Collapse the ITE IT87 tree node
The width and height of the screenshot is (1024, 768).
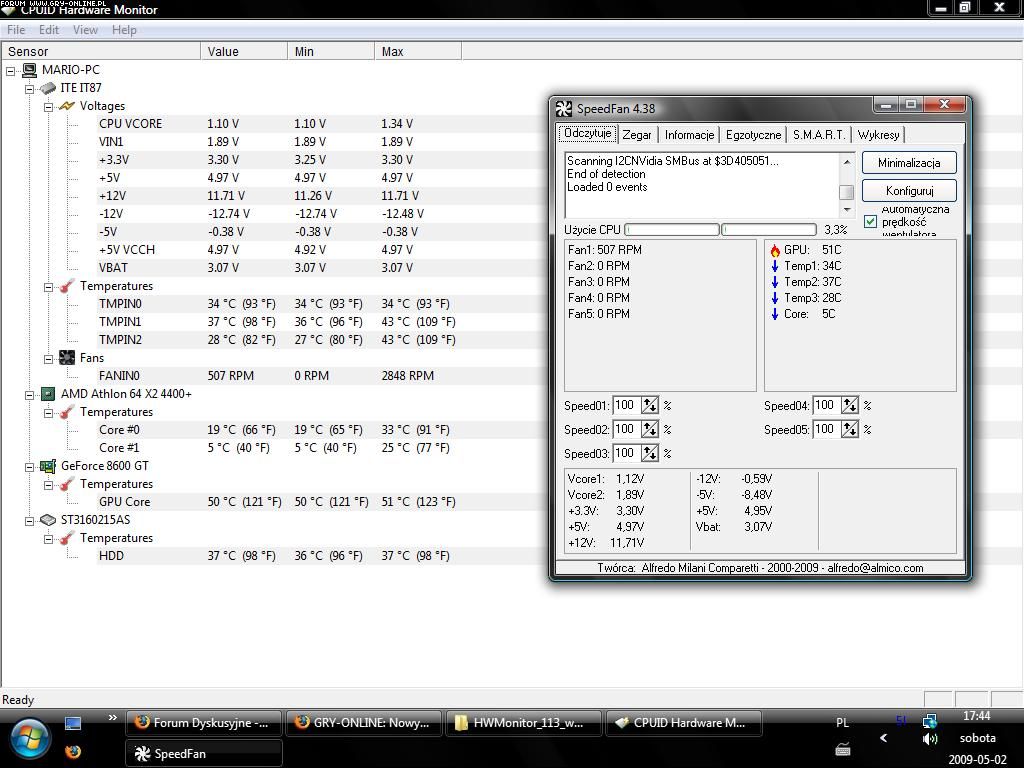(30, 88)
